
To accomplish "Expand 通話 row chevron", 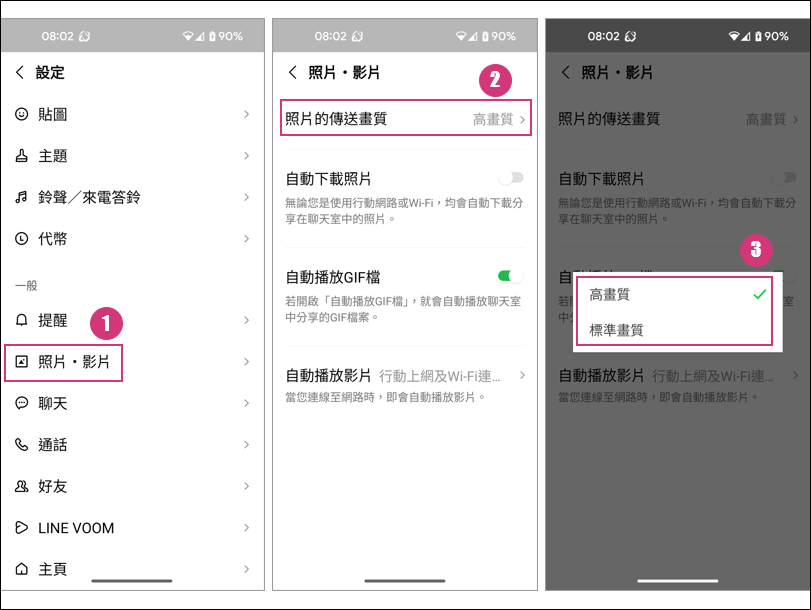I will pyautogui.click(x=247, y=444).
